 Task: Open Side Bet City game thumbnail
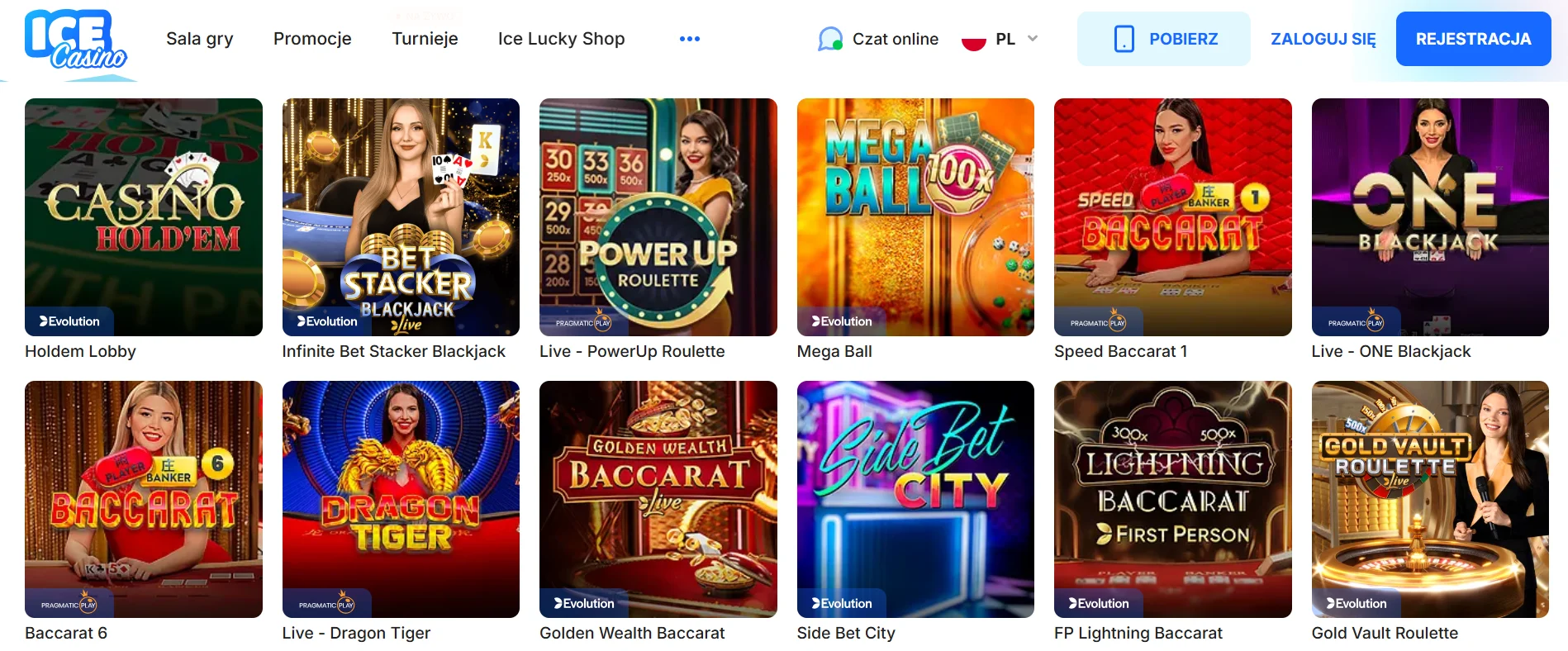point(915,499)
